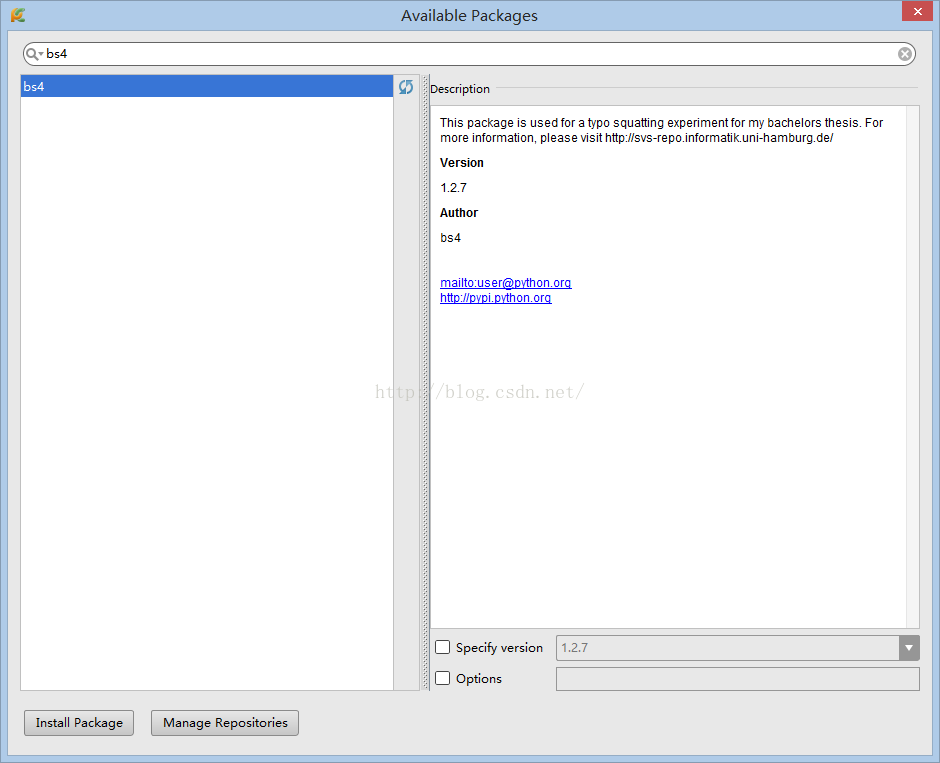
Task: Focus the package search input field
Action: click(469, 54)
